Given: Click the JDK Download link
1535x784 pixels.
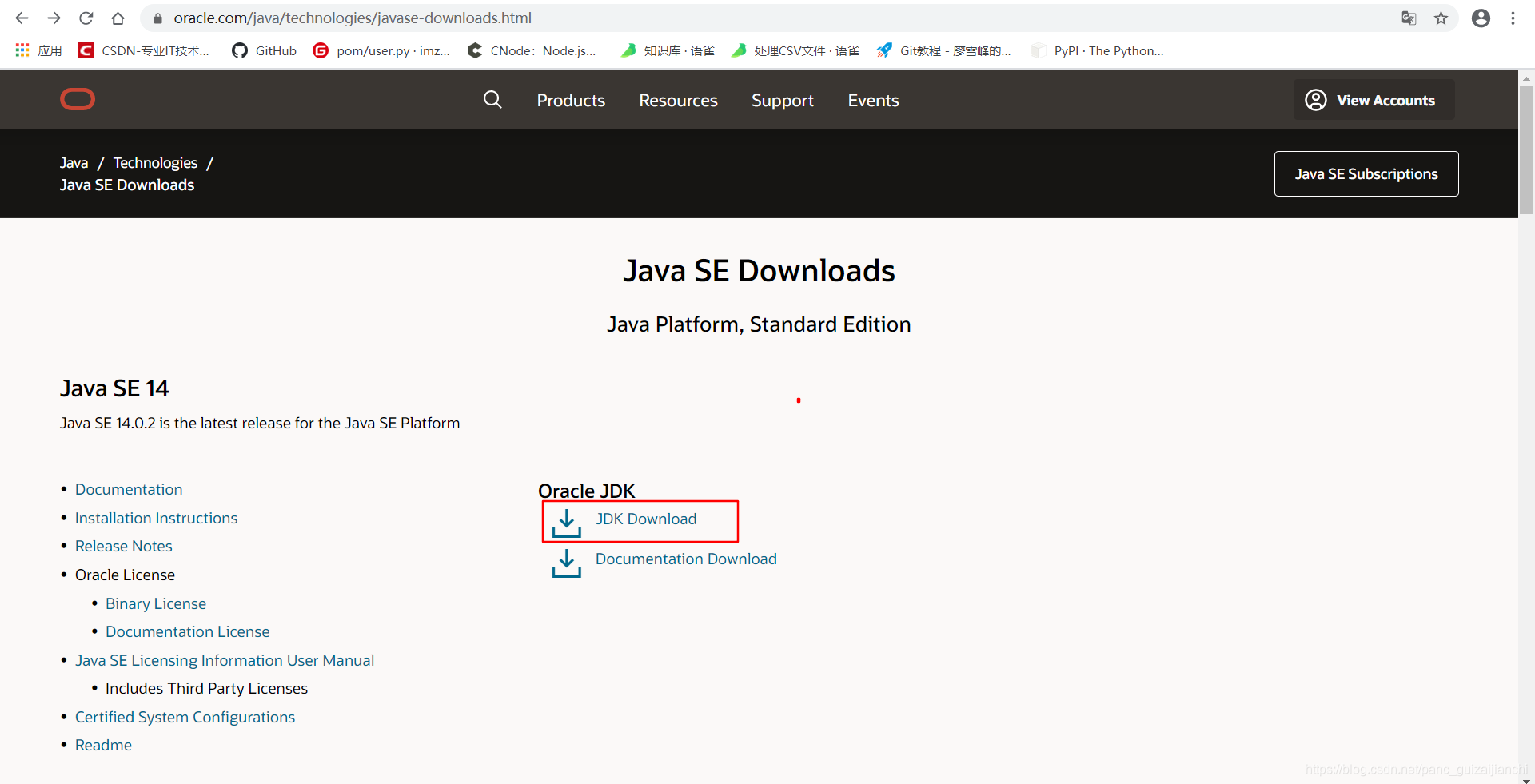Looking at the screenshot, I should click(646, 519).
